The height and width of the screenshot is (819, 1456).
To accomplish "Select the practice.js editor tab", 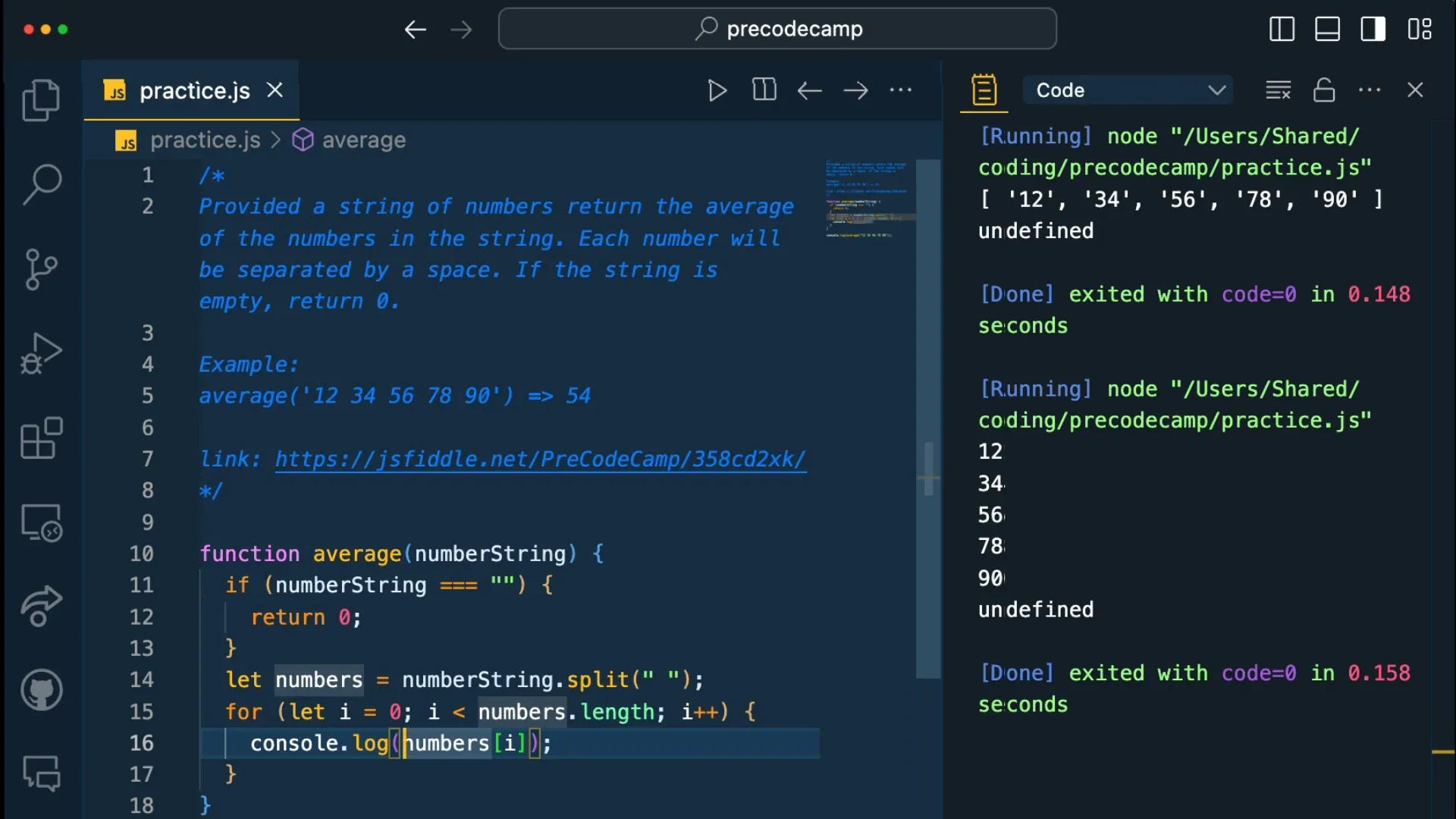I will pyautogui.click(x=194, y=91).
